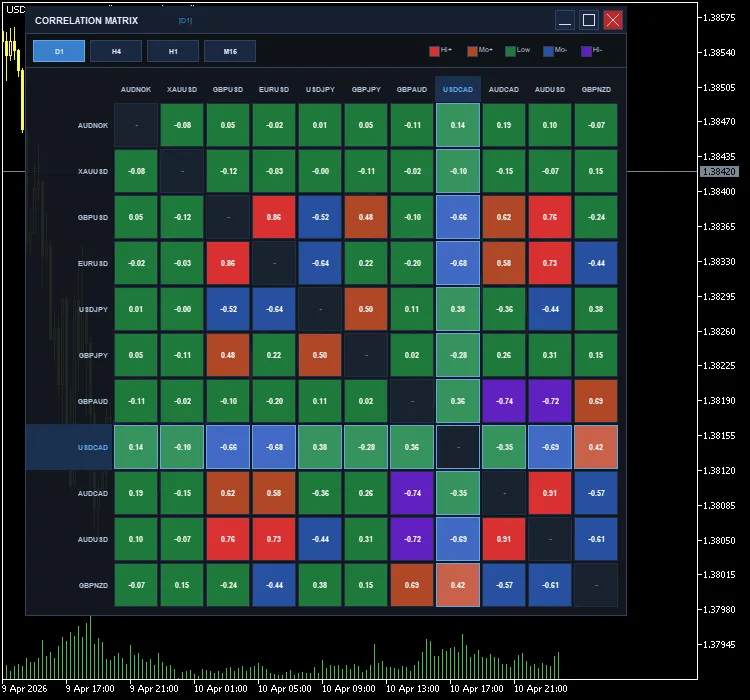Click the 0.69 cell in GBPAUD row

[596, 401]
